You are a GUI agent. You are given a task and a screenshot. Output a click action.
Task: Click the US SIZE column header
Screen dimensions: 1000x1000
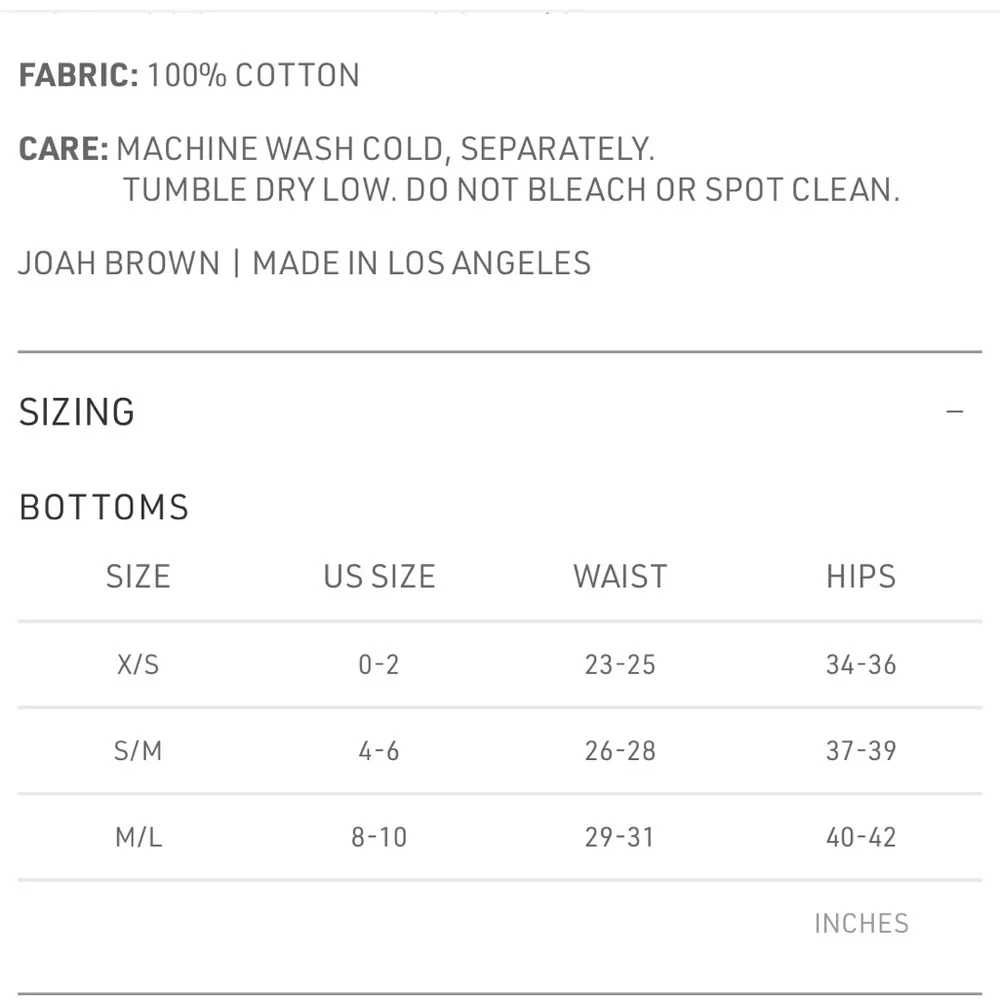(379, 576)
